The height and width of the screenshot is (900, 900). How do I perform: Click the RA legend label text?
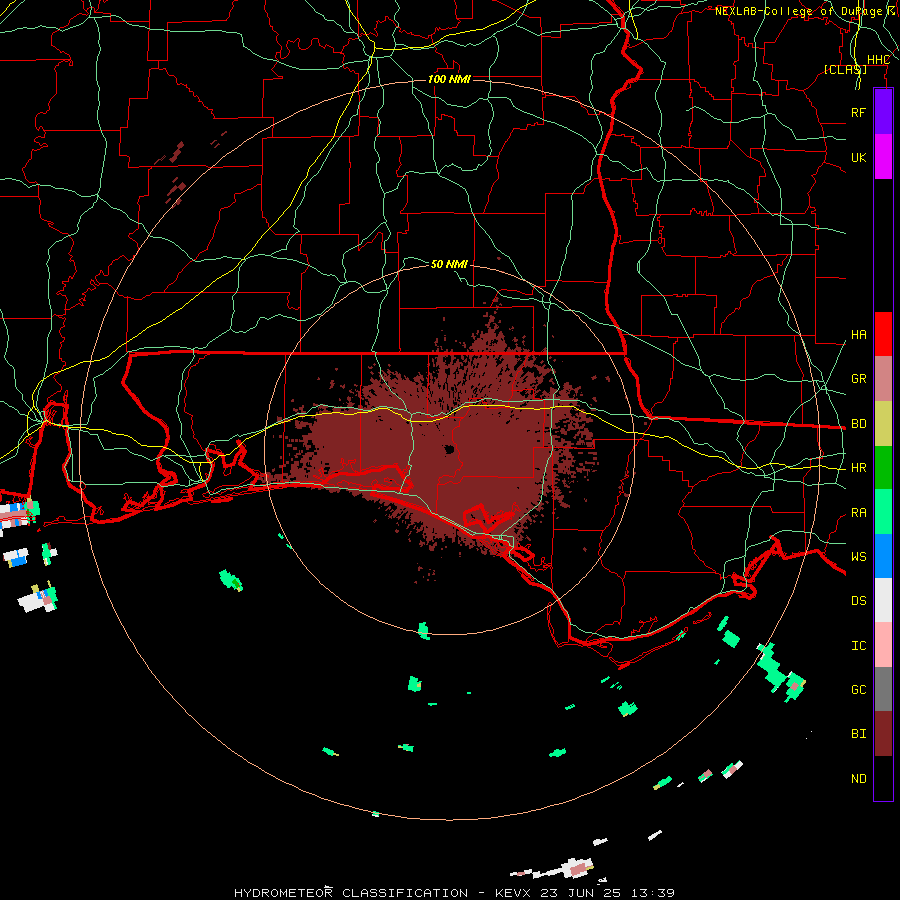click(859, 513)
